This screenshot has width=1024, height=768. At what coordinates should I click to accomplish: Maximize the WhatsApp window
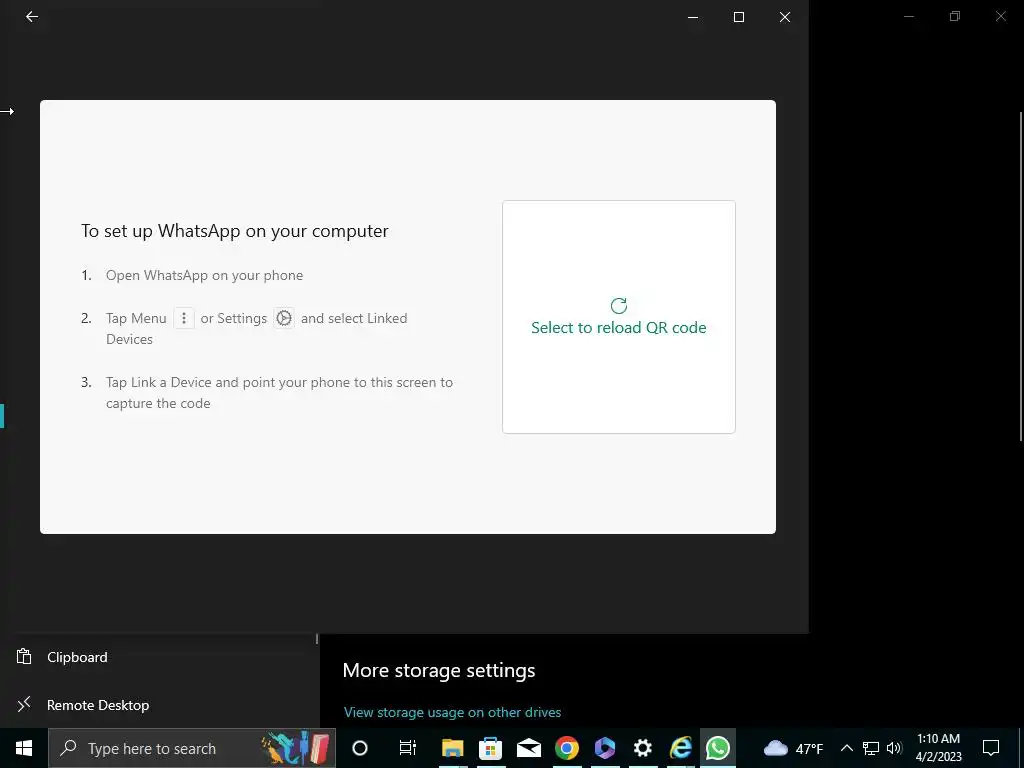739,17
